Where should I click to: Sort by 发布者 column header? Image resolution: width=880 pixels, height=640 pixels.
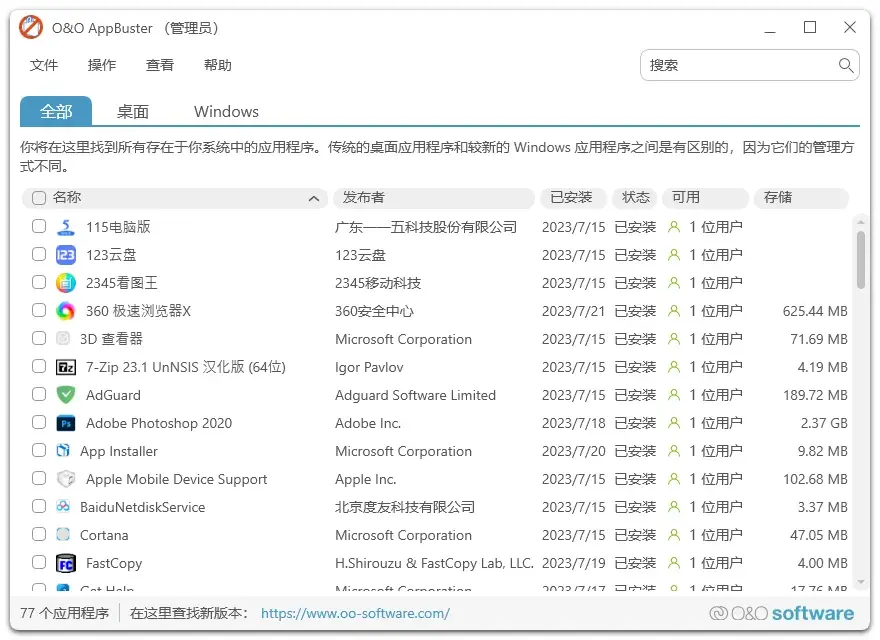click(433, 198)
